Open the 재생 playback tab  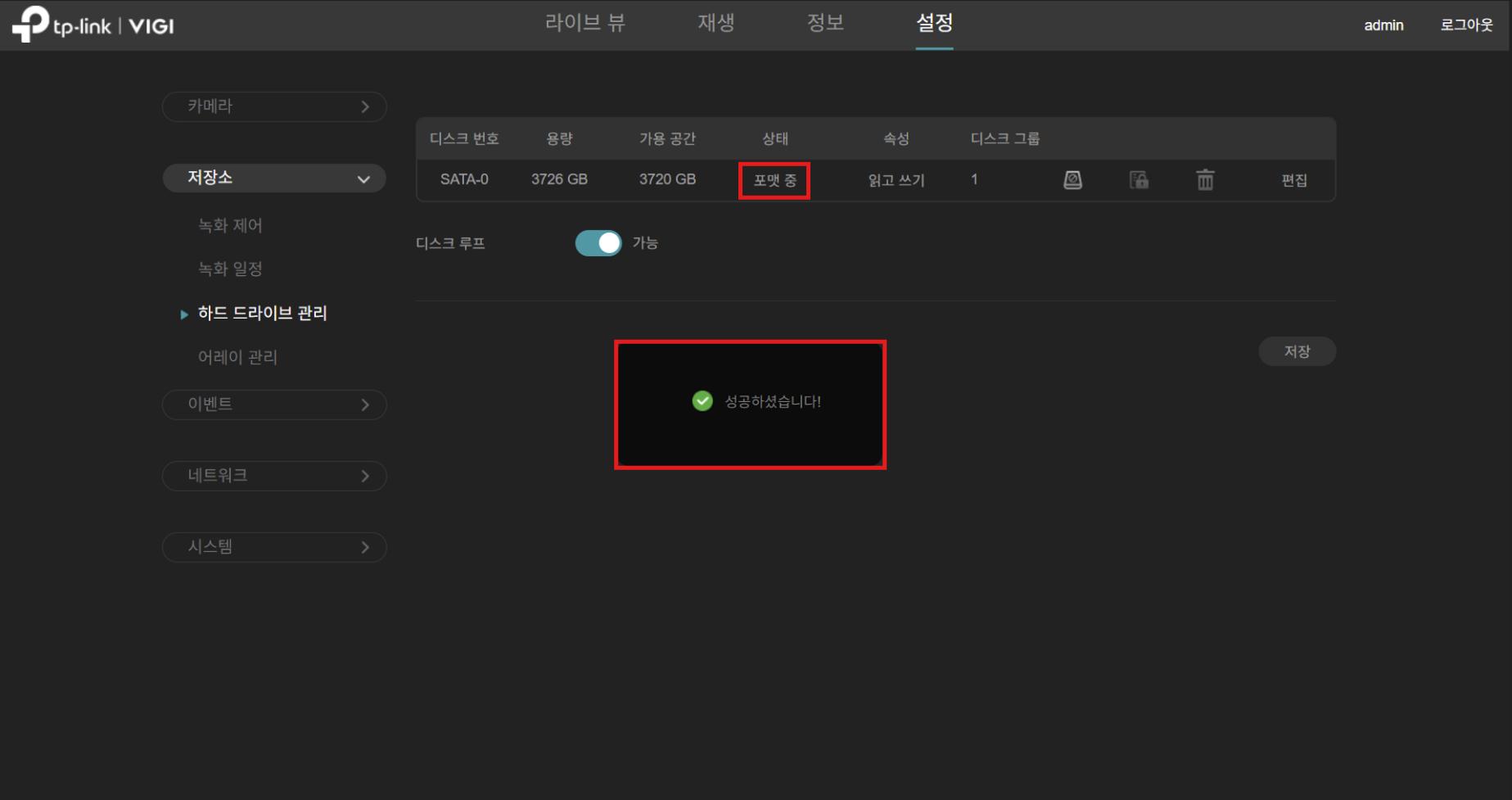pyautogui.click(x=715, y=23)
